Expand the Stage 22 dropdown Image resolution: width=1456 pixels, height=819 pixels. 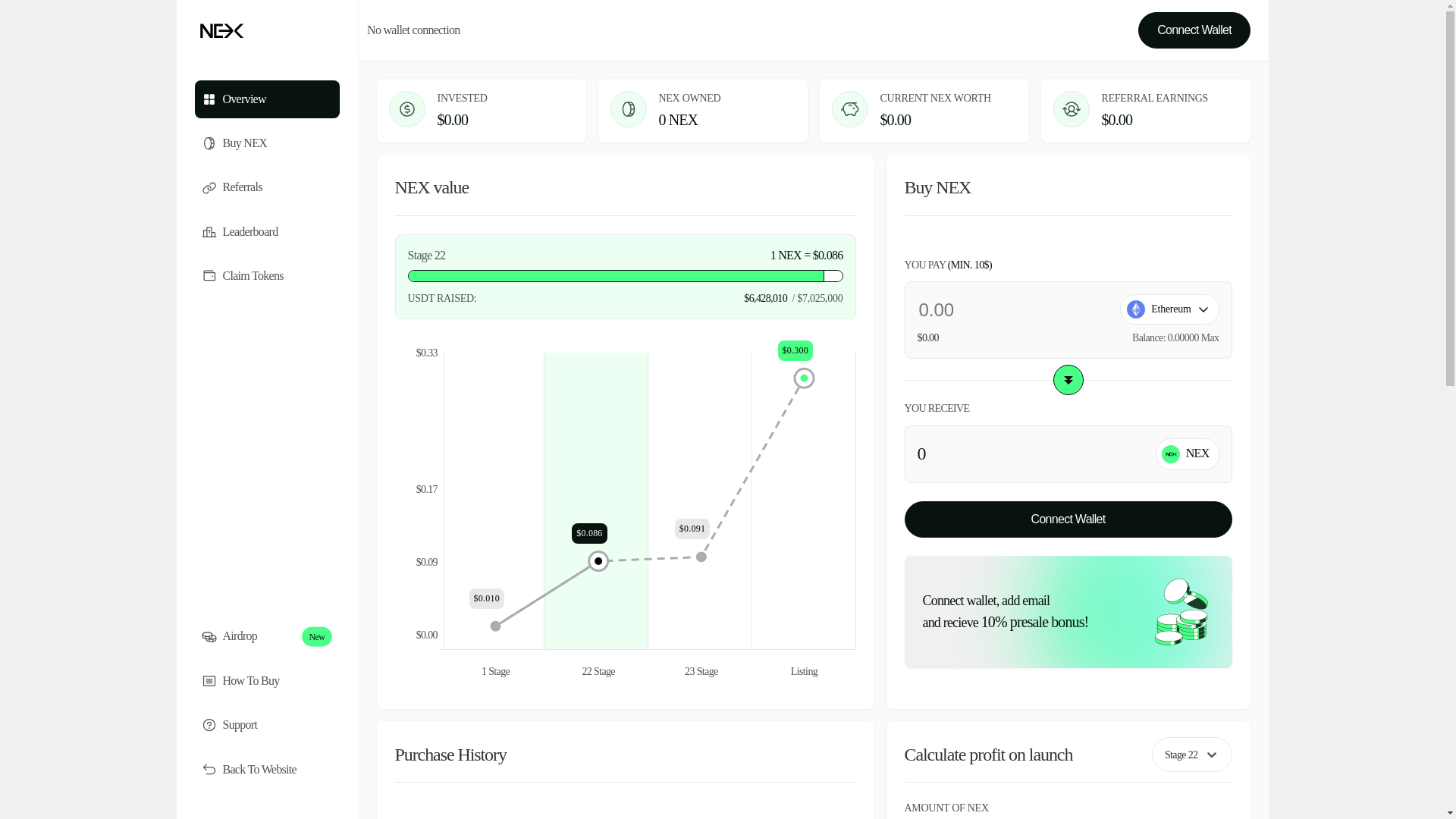pos(1191,755)
